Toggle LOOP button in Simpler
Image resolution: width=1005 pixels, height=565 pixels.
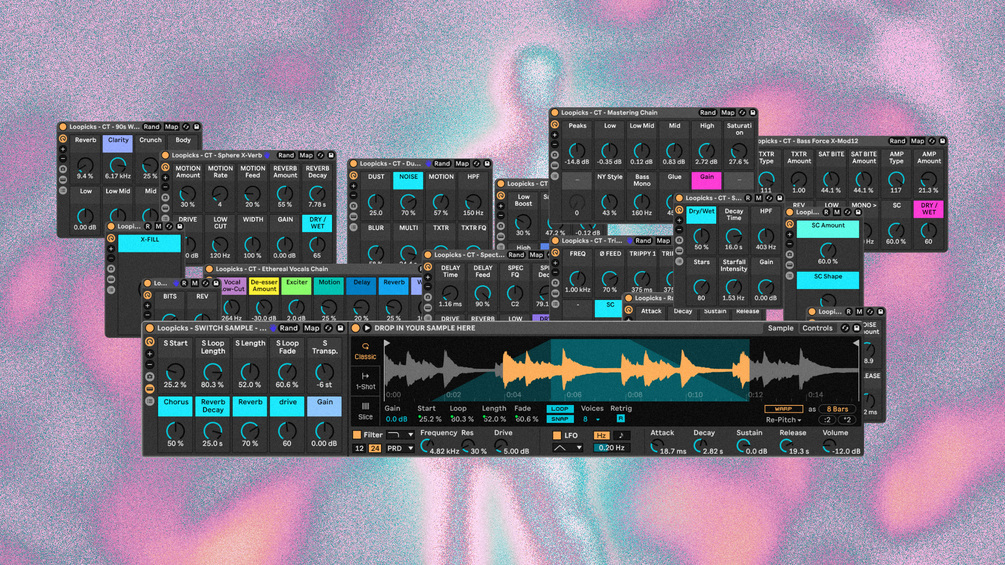pos(560,409)
